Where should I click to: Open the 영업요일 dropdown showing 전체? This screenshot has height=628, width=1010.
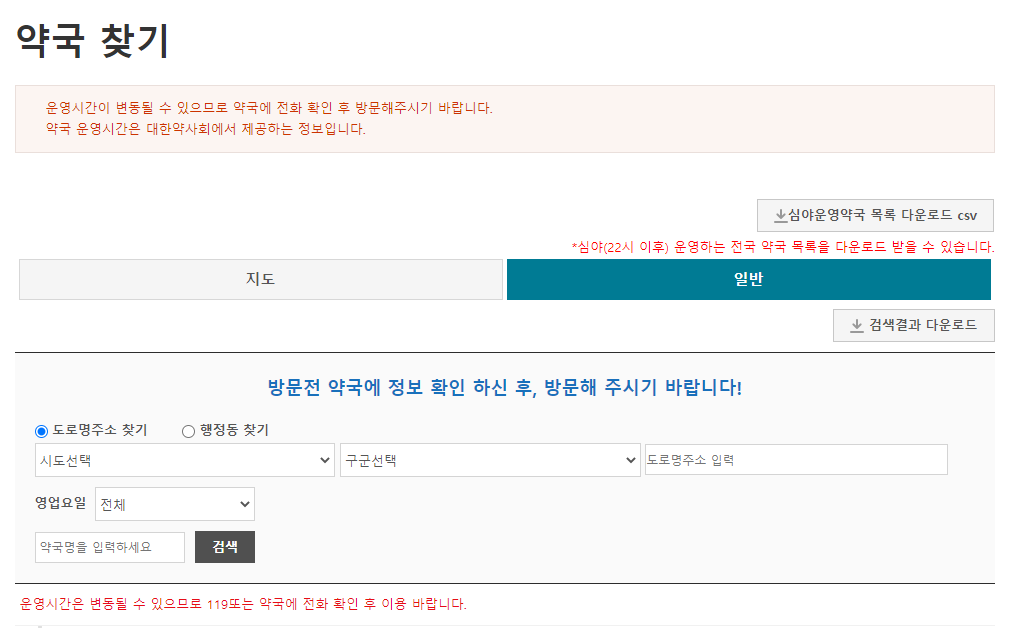pos(174,503)
